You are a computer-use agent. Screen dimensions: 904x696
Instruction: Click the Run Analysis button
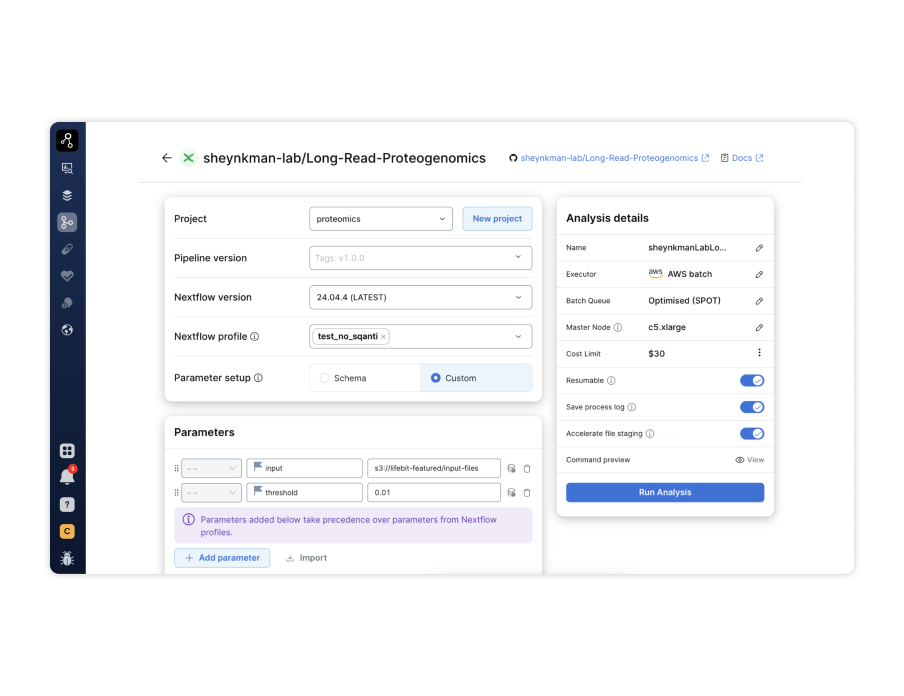point(665,492)
